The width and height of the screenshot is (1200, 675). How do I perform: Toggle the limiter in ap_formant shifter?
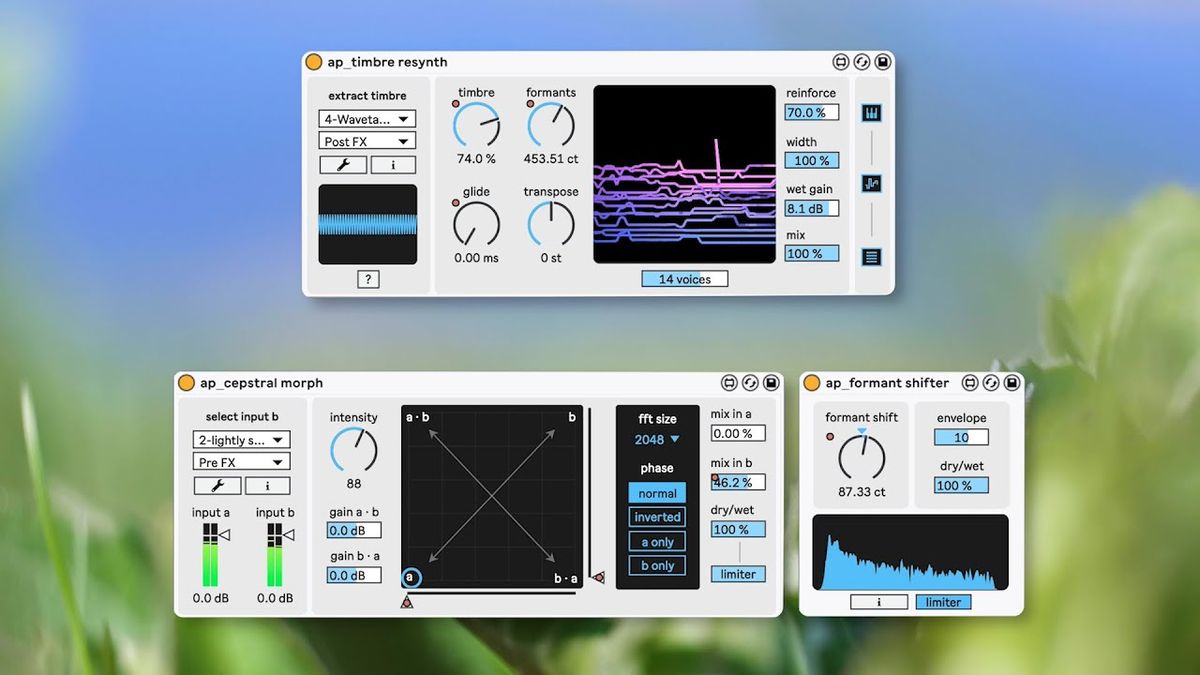943,602
